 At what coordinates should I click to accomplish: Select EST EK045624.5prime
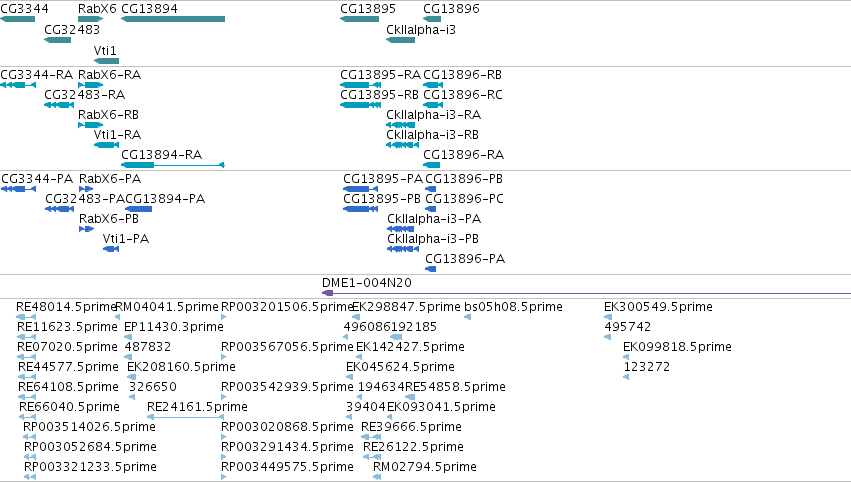tap(401, 367)
